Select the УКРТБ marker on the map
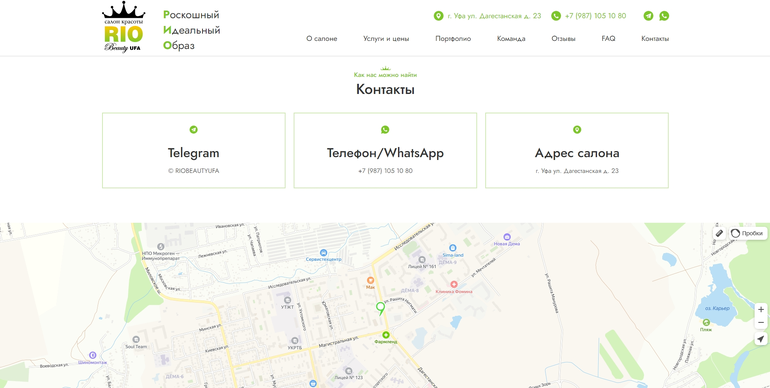770x388 pixels. pyautogui.click(x=295, y=340)
